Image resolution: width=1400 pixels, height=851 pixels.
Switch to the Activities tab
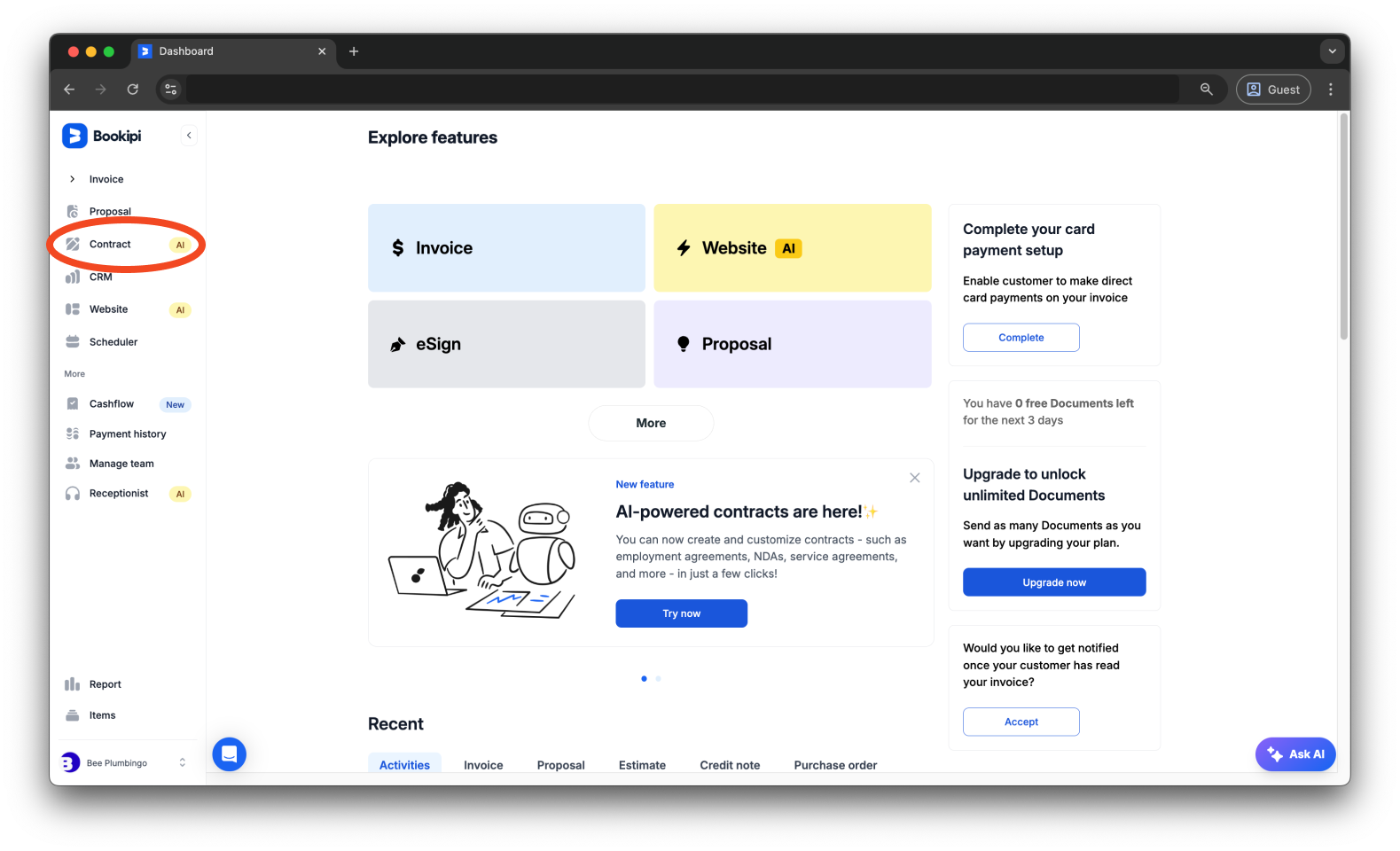(x=404, y=765)
